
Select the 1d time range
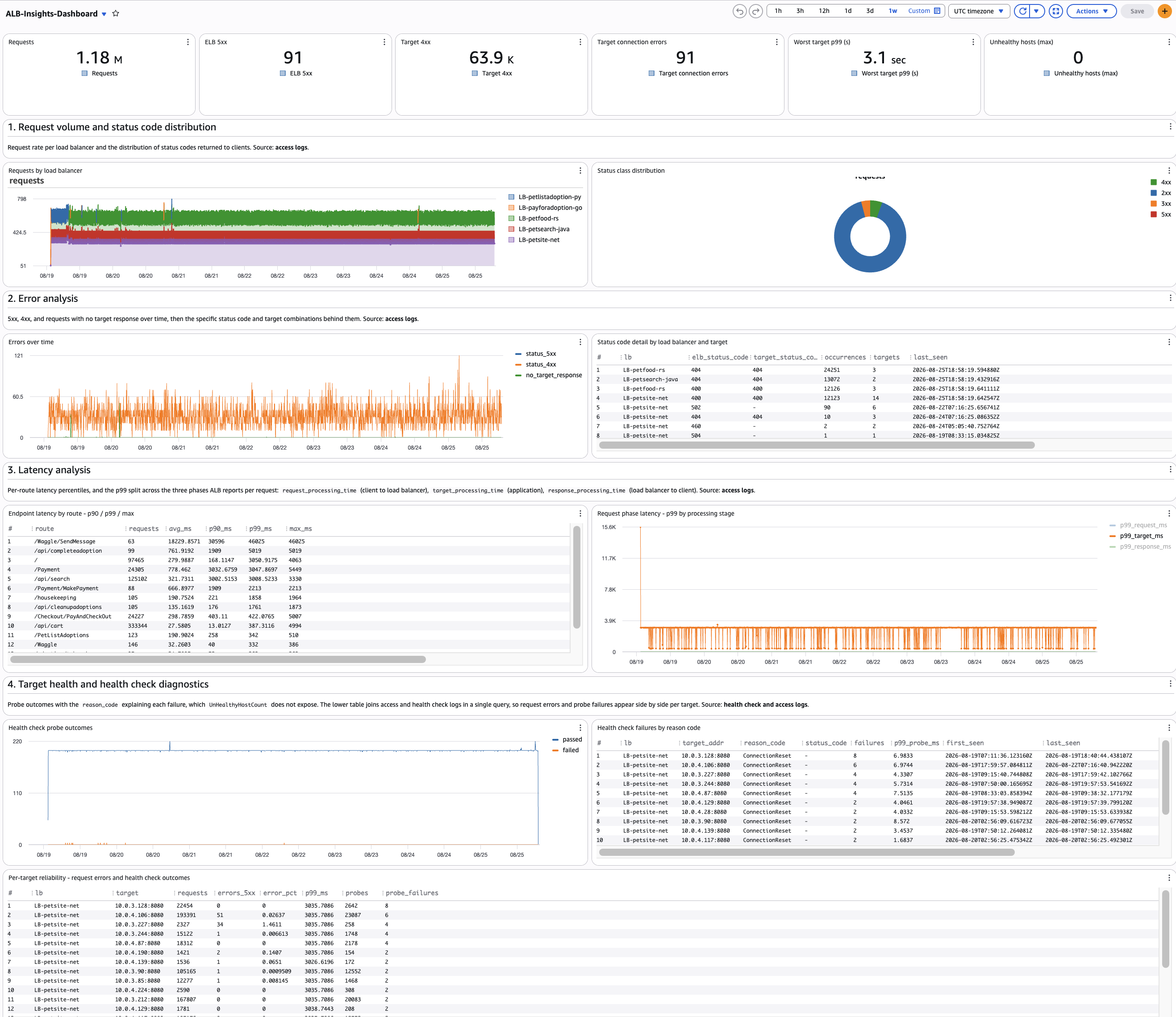(848, 11)
